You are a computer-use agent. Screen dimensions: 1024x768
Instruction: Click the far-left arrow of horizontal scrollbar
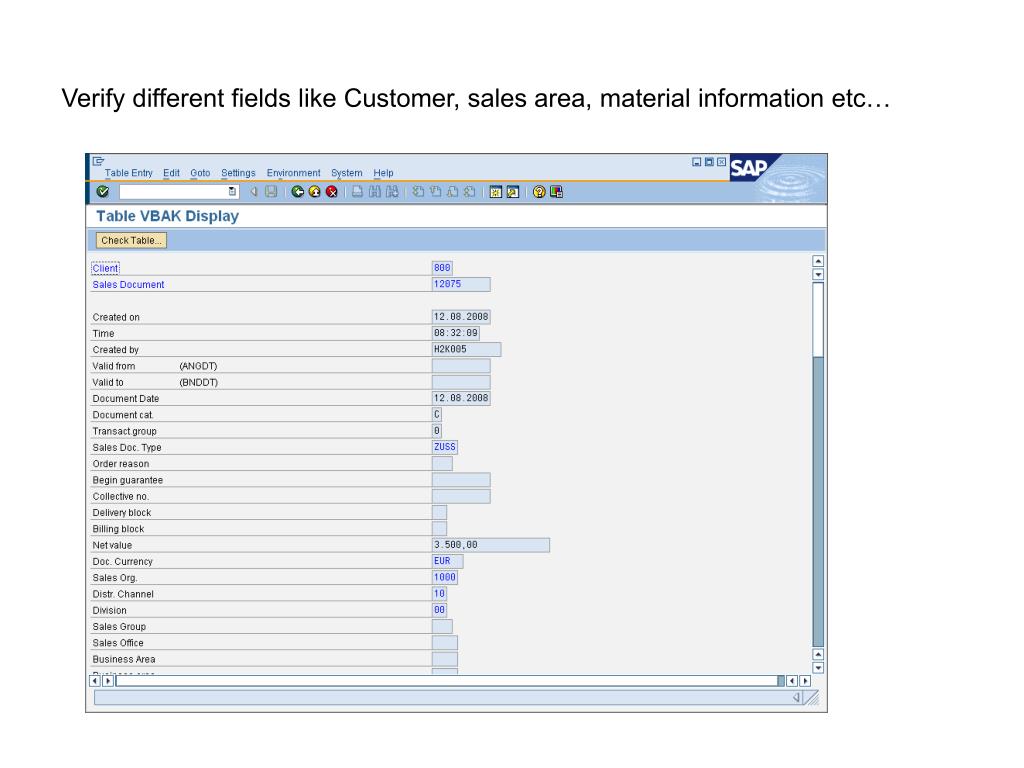click(x=95, y=681)
